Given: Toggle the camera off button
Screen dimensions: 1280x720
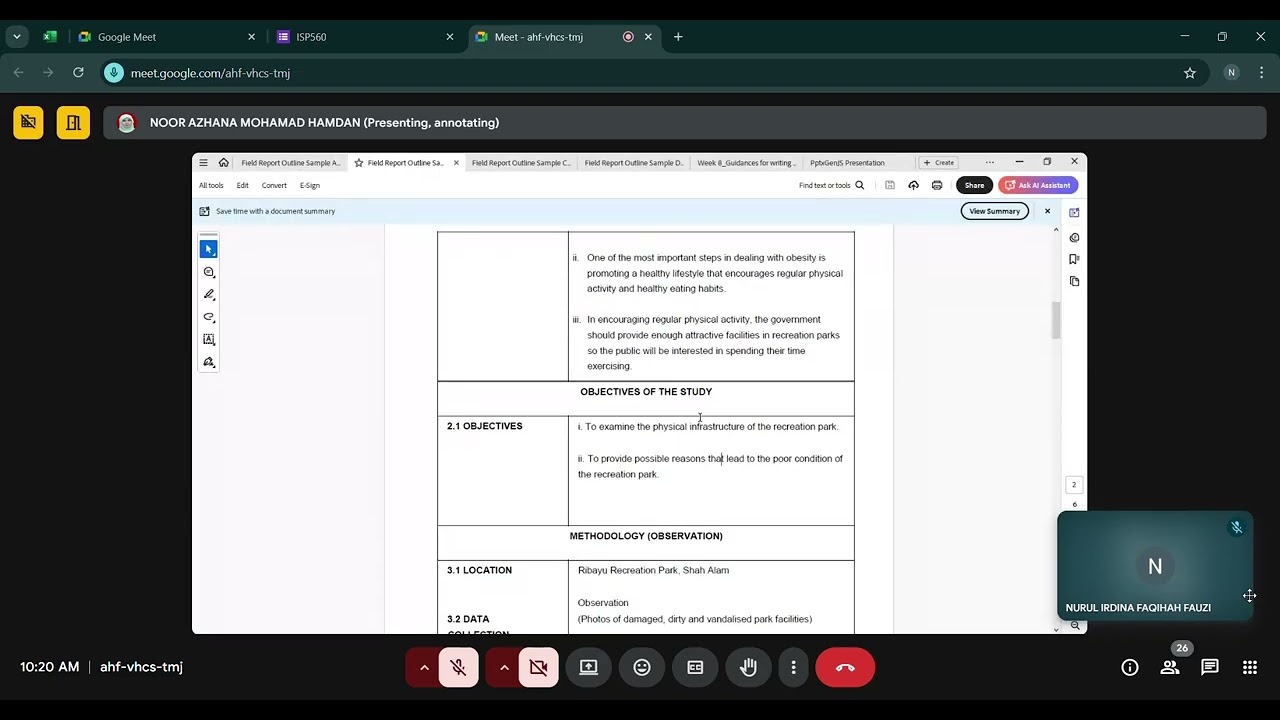Looking at the screenshot, I should pos(539,667).
